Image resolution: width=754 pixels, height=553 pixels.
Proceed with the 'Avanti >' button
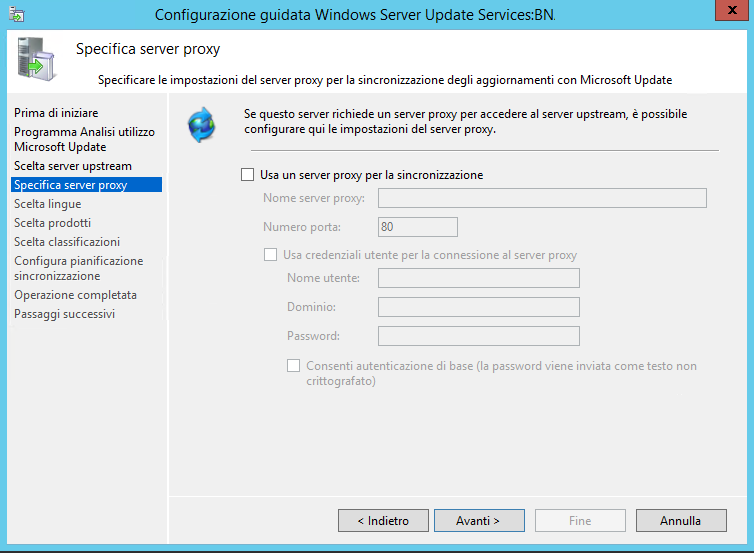click(479, 520)
